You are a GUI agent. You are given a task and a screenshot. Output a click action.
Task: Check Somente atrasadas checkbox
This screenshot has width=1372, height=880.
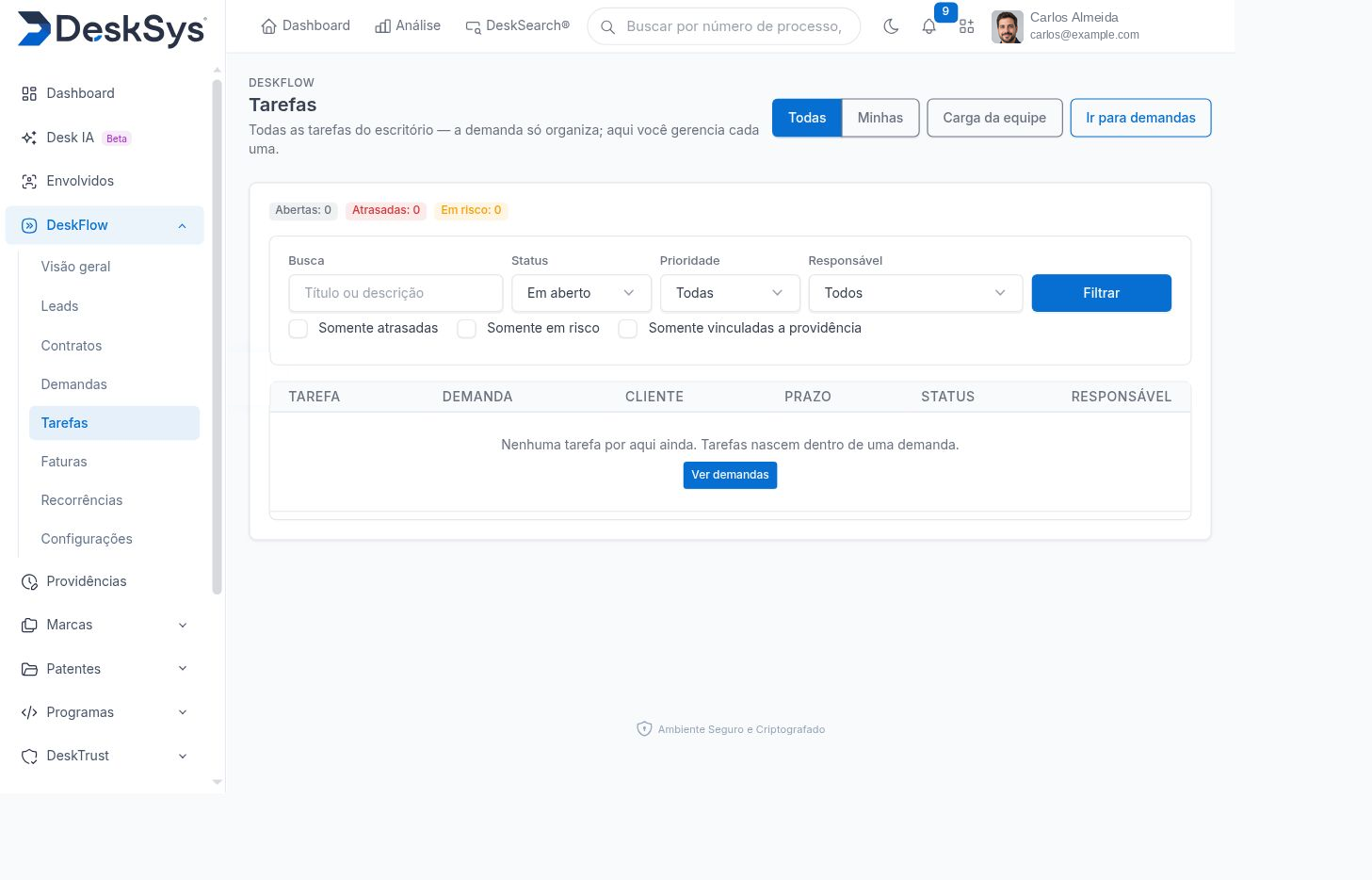[299, 328]
